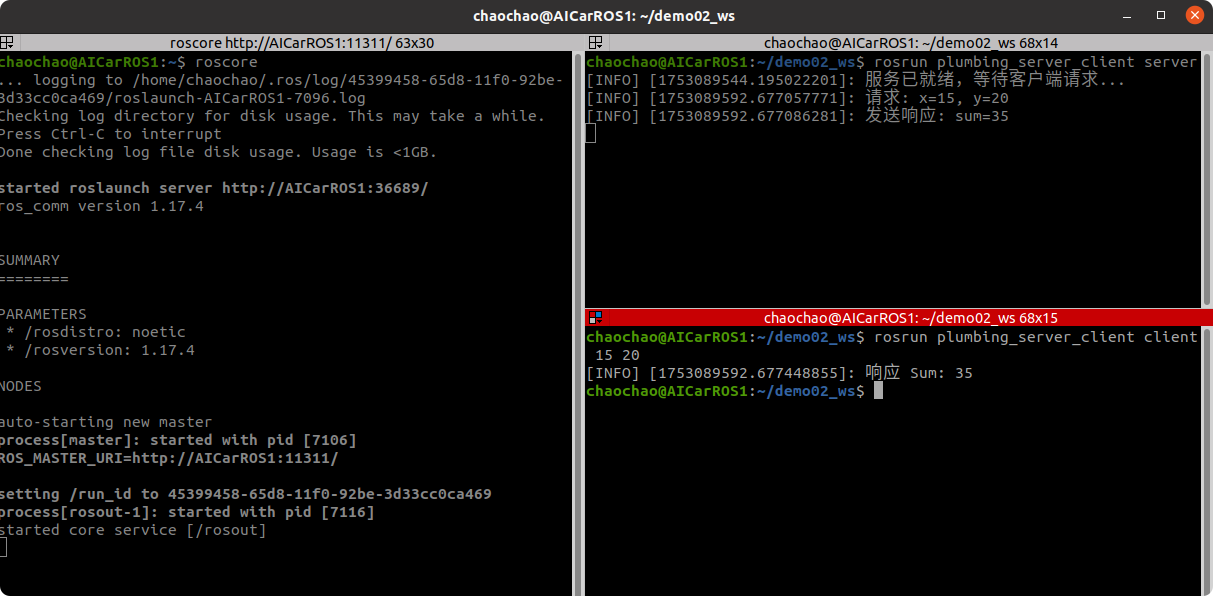The image size is (1213, 596).
Task: Click the 'process[master]: started with pid [7106]' line
Action: 177,440
